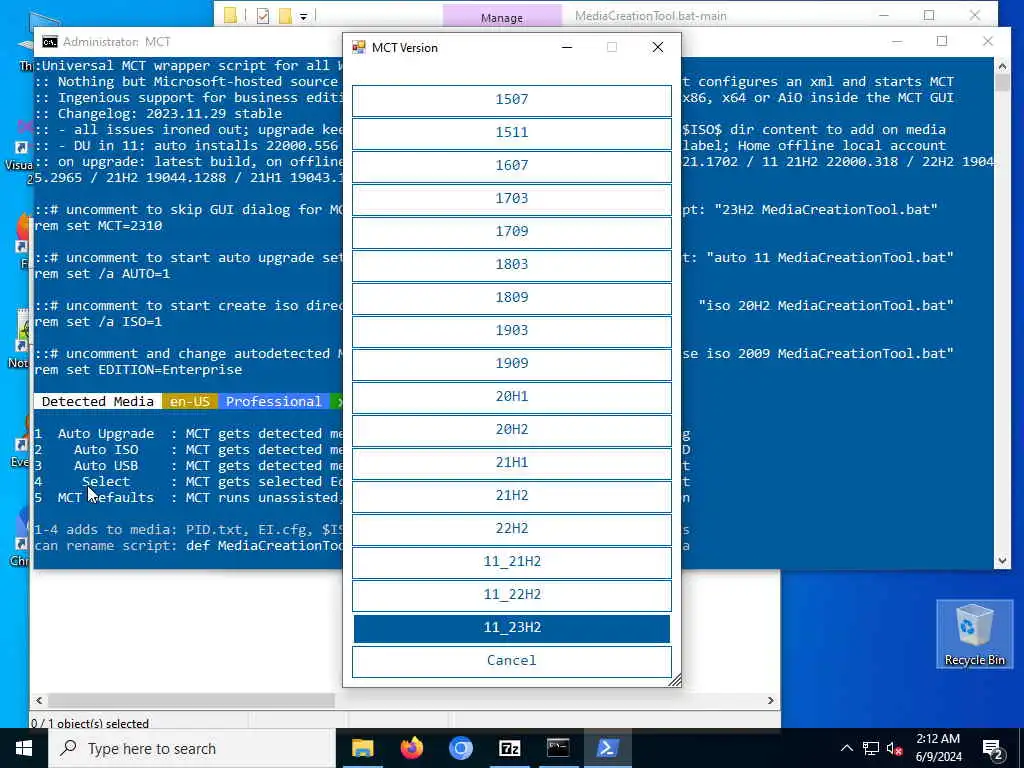Open Quick Access Toolbar customize dropdown arrow

304,16
